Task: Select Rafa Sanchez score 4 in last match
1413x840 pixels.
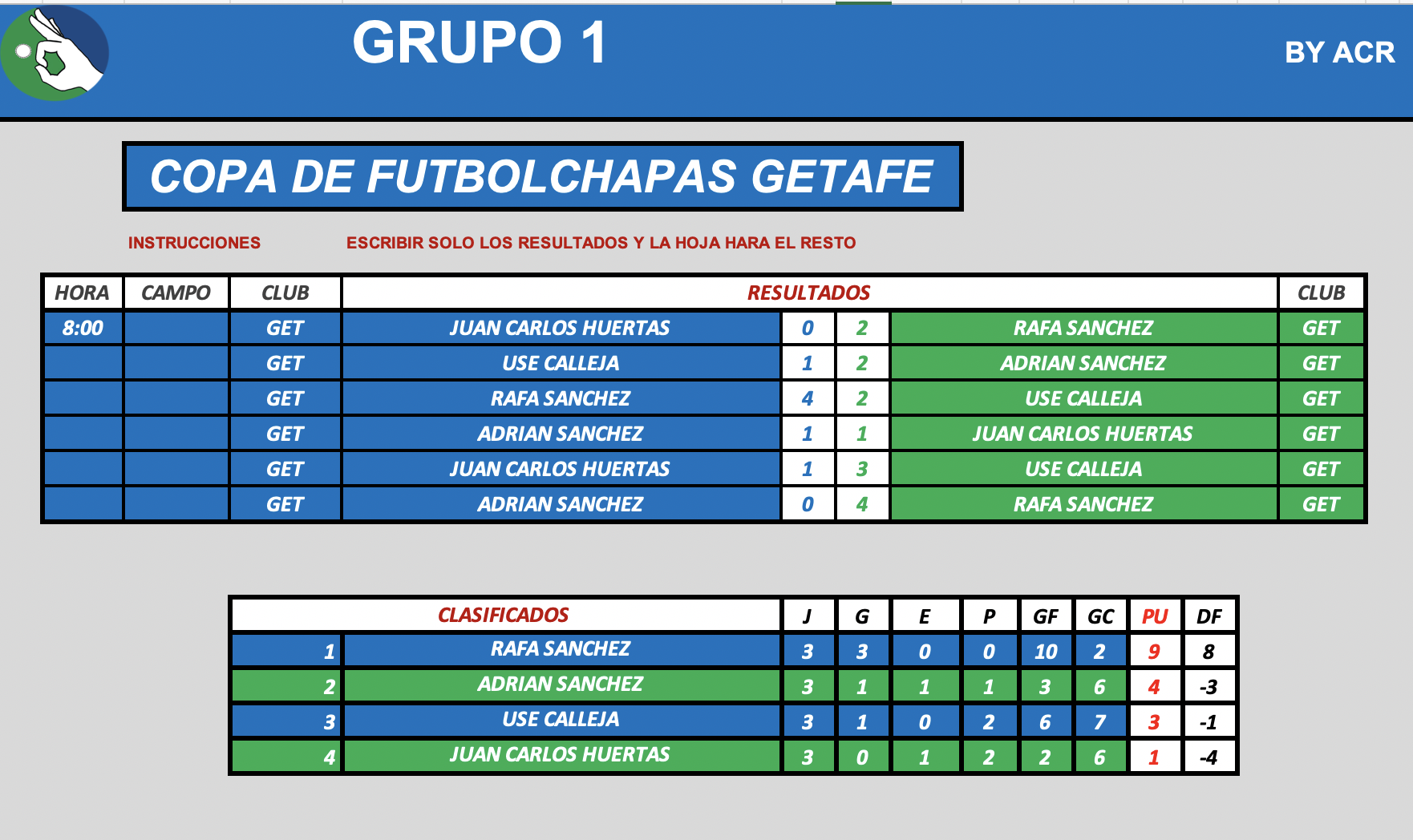Action: tap(862, 504)
